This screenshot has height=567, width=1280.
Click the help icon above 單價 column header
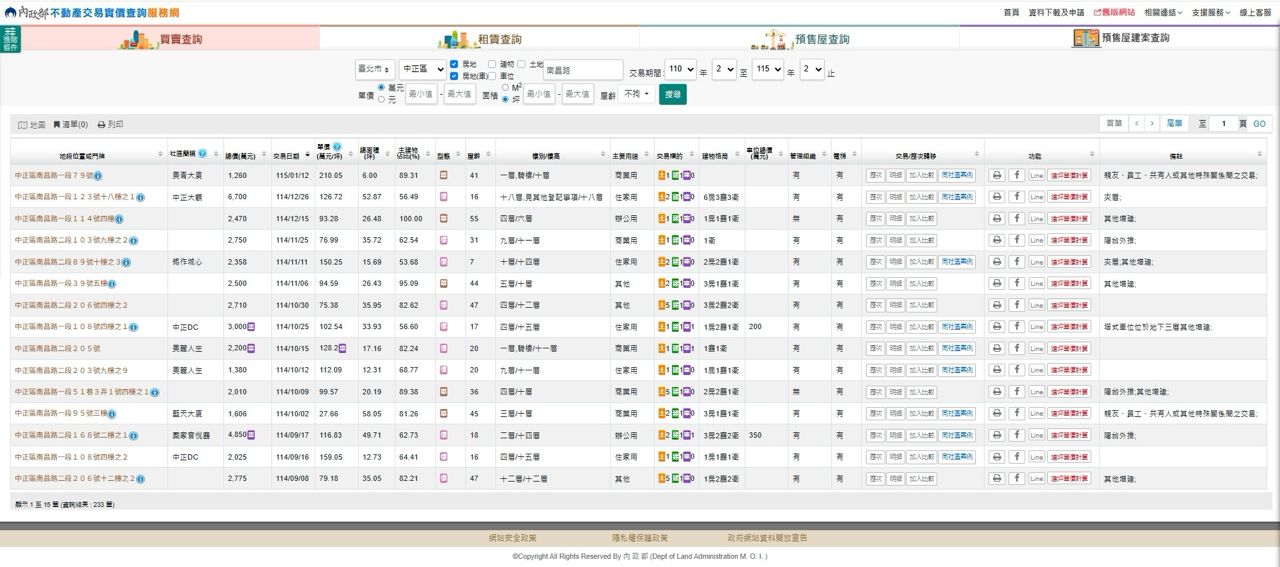[x=337, y=147]
